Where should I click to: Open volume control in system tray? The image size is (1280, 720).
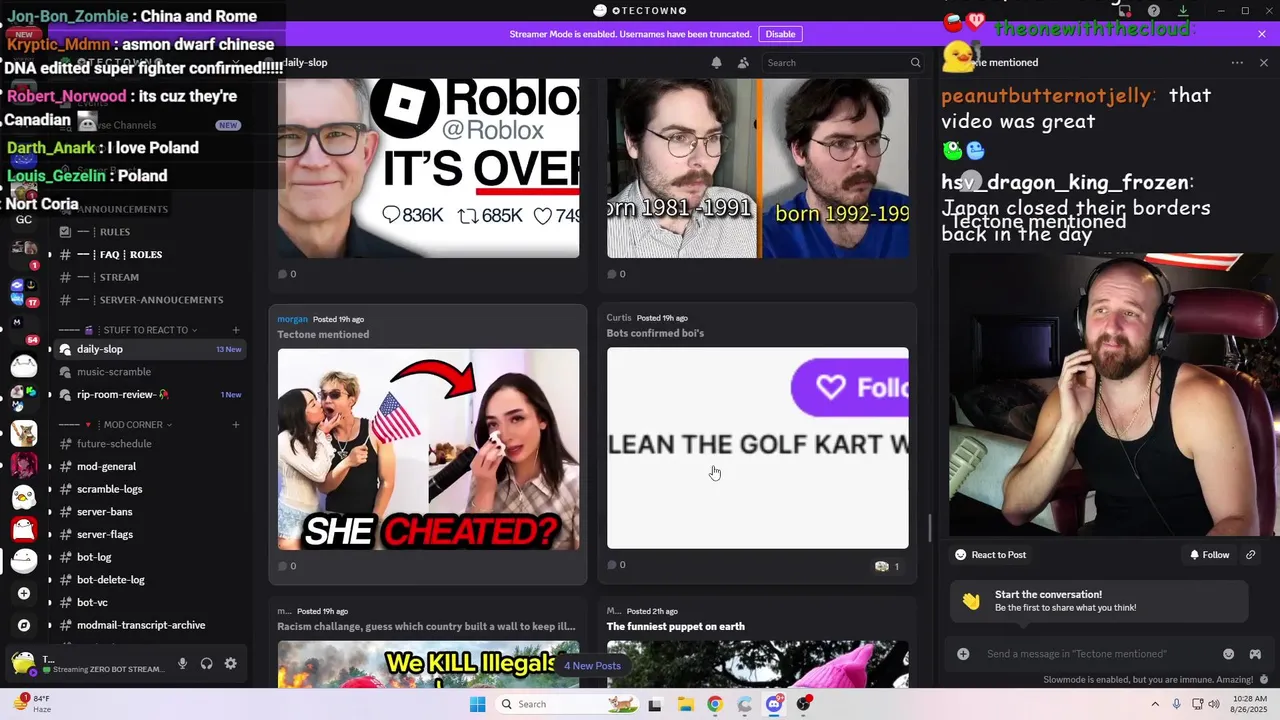(x=1214, y=704)
